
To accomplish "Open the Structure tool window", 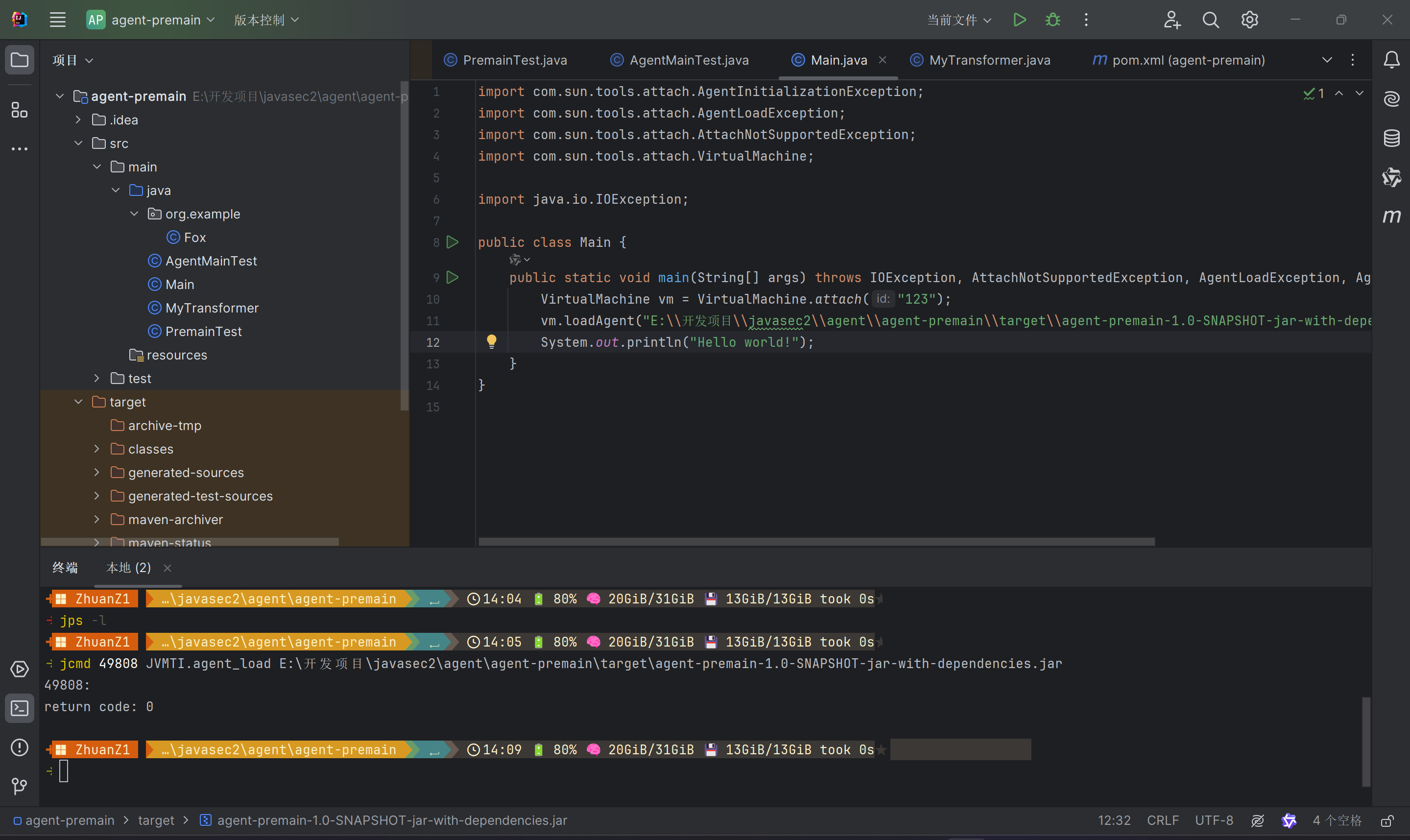I will coord(19,110).
